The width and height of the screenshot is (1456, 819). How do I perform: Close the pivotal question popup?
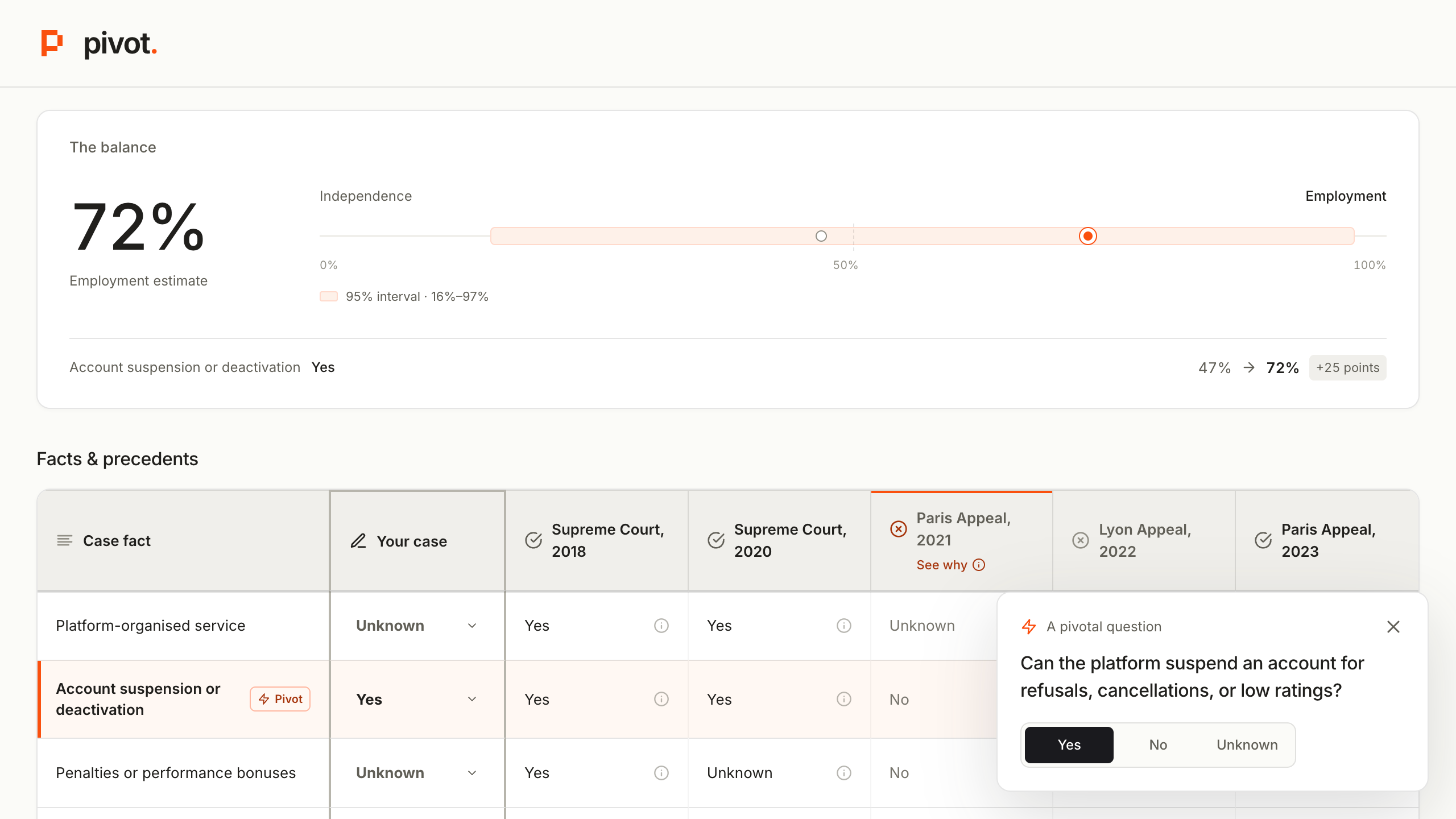[x=1393, y=627]
